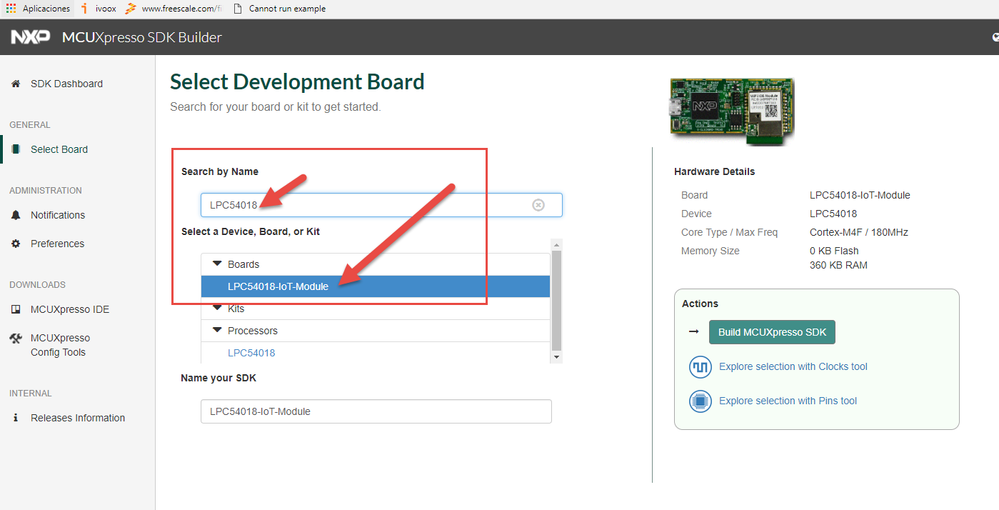Open the Select Board page
999x510 pixels.
coord(59,149)
